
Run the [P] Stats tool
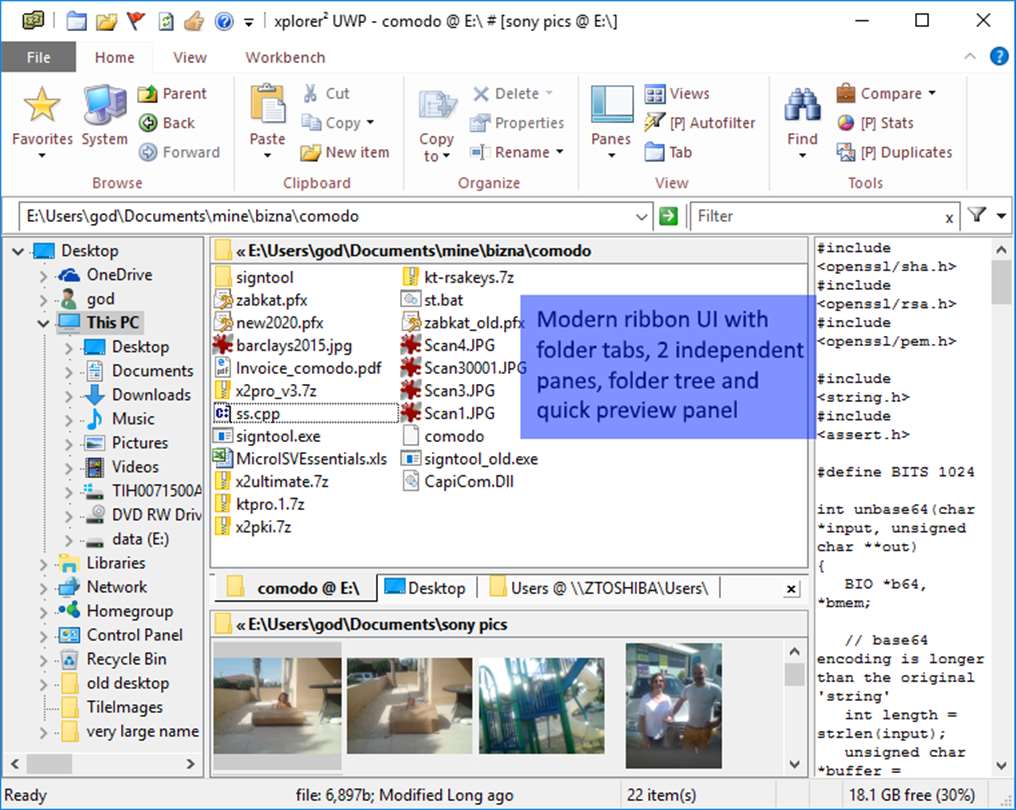[875, 122]
